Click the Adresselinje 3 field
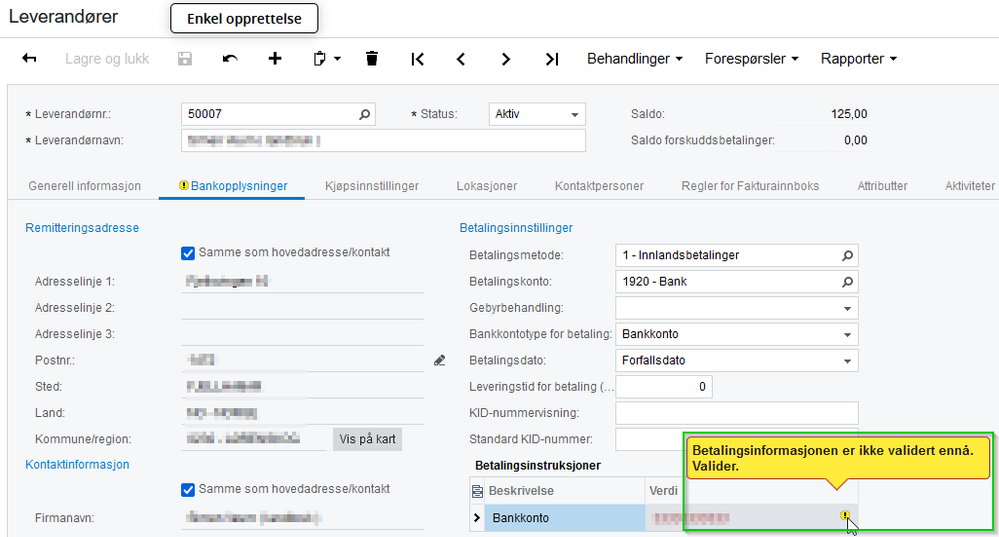 coord(303,334)
